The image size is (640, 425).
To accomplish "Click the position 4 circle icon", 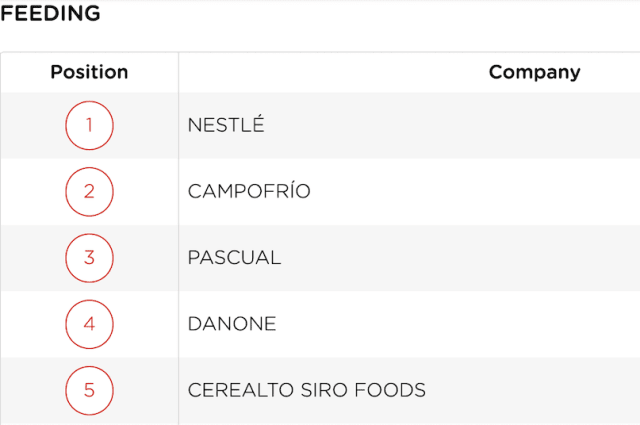I will pos(89,324).
